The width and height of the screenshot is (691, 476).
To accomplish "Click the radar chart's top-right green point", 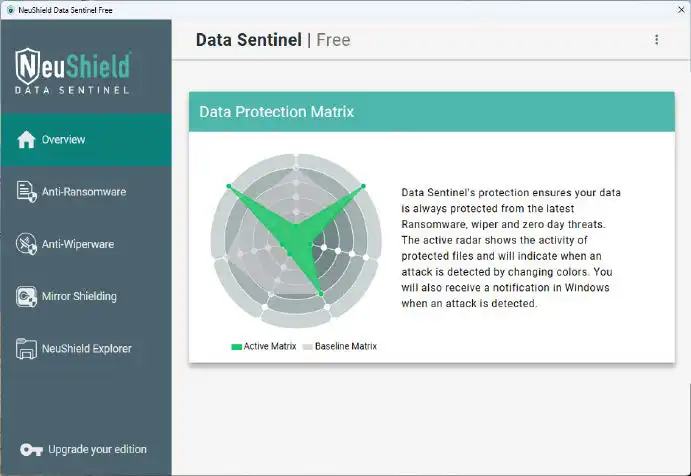I will pyautogui.click(x=363, y=186).
